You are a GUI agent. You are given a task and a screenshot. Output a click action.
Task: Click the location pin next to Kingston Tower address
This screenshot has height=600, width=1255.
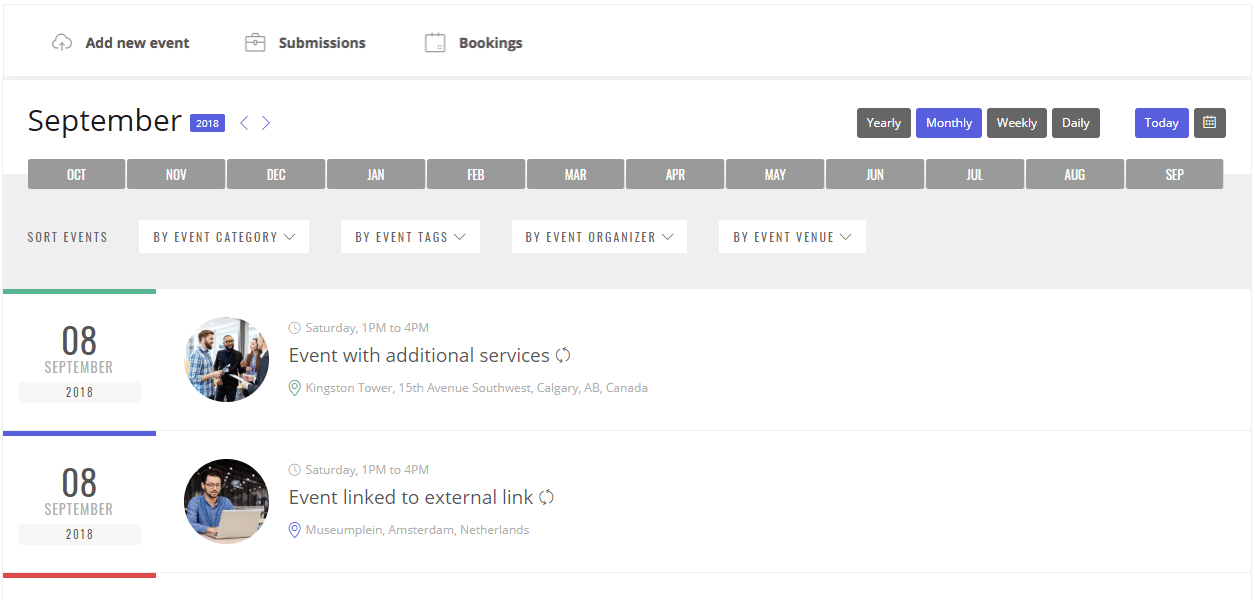pos(294,388)
